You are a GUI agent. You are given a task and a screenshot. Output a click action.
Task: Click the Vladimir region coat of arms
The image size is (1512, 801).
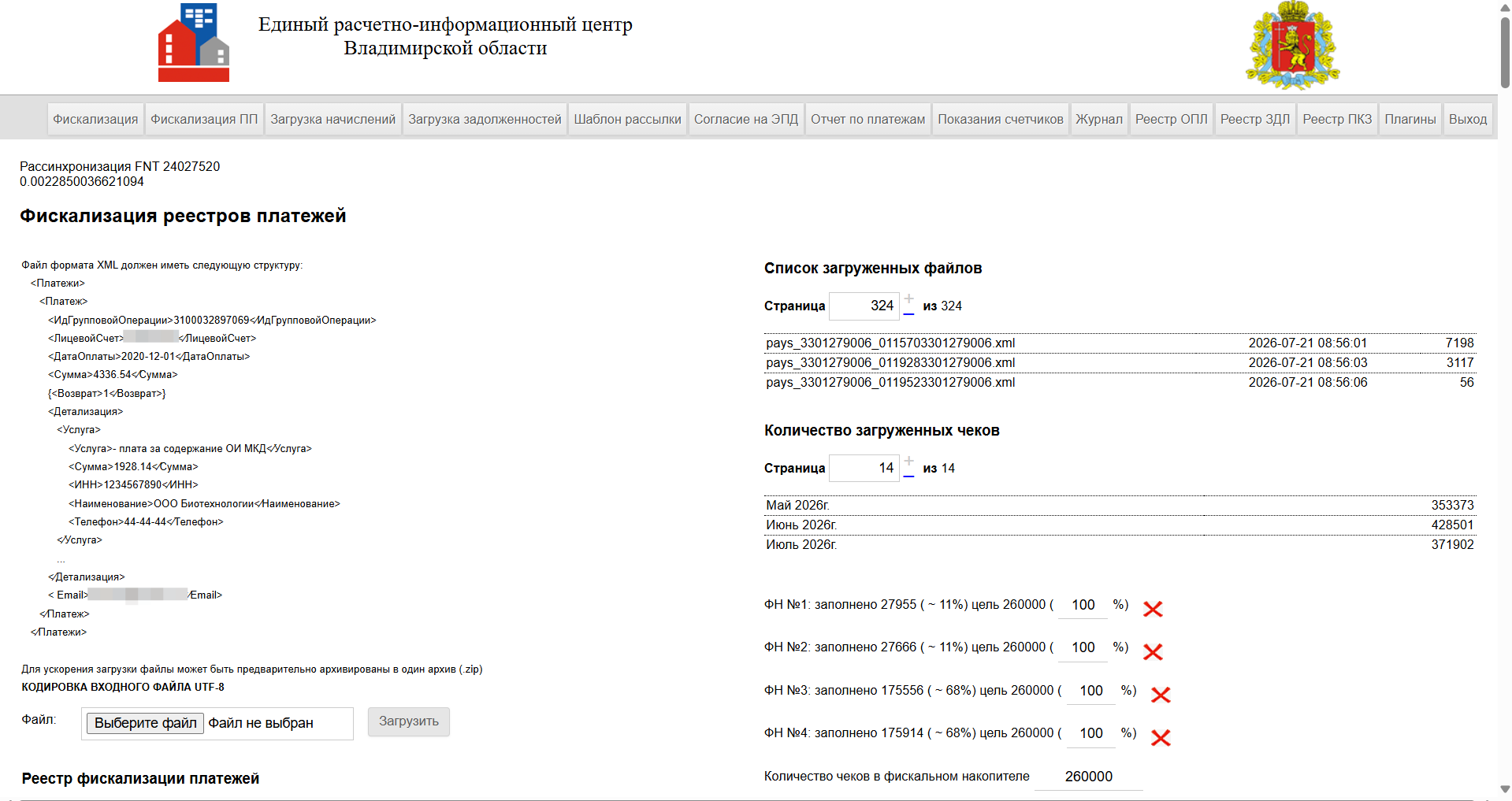pyautogui.click(x=1292, y=46)
